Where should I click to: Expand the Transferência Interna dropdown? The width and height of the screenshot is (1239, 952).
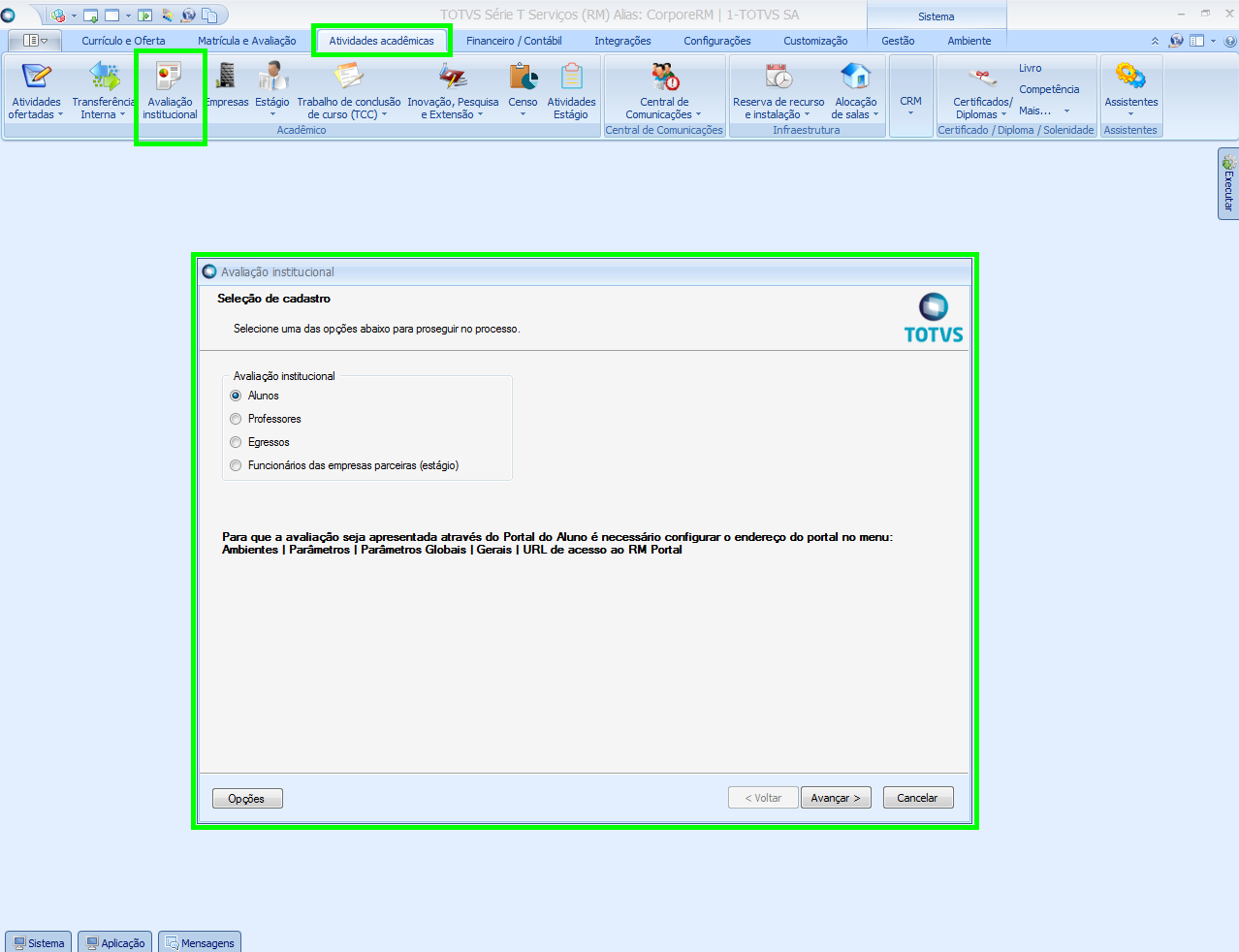[x=122, y=114]
